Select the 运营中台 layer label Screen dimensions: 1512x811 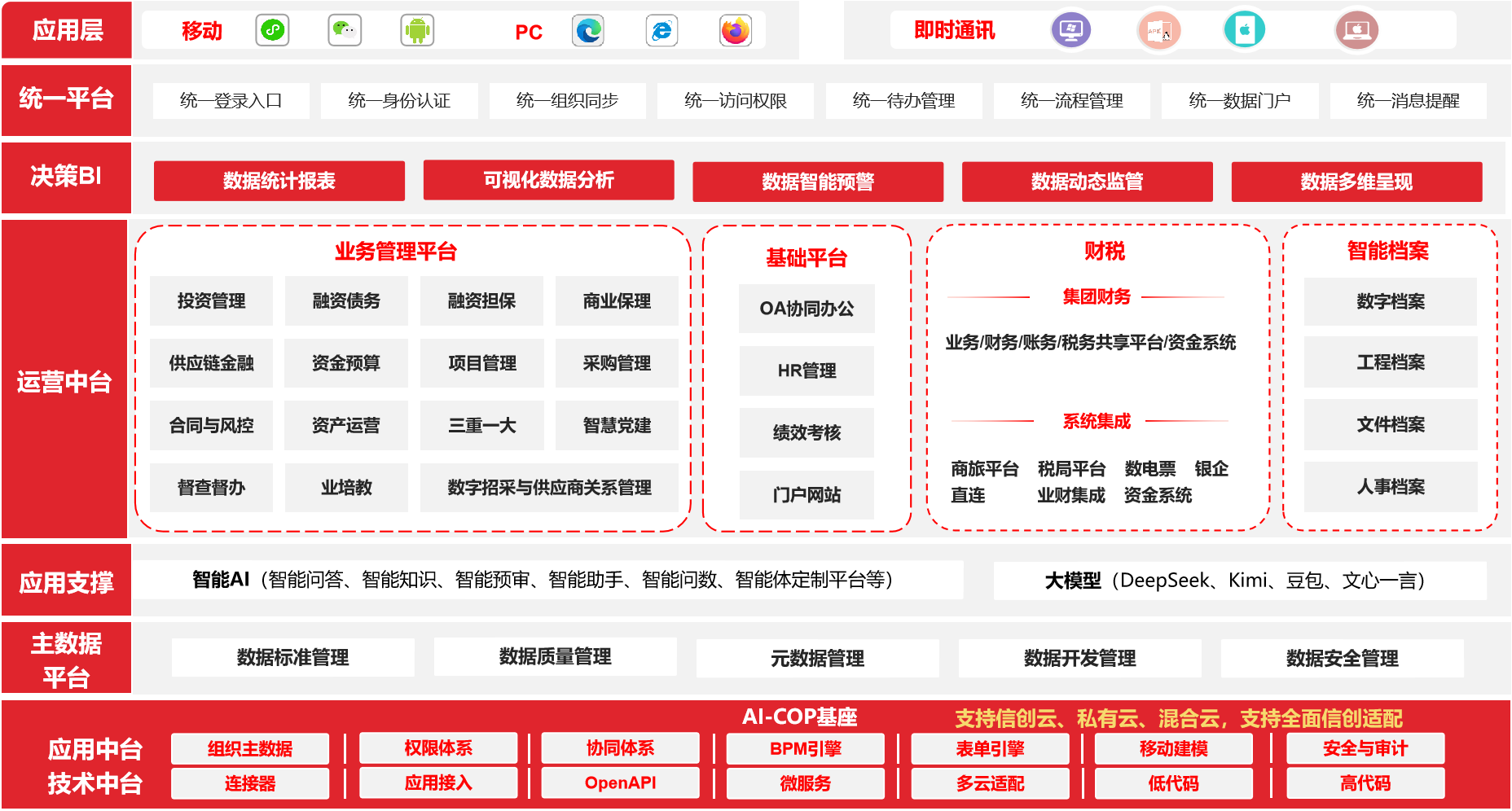tap(65, 381)
